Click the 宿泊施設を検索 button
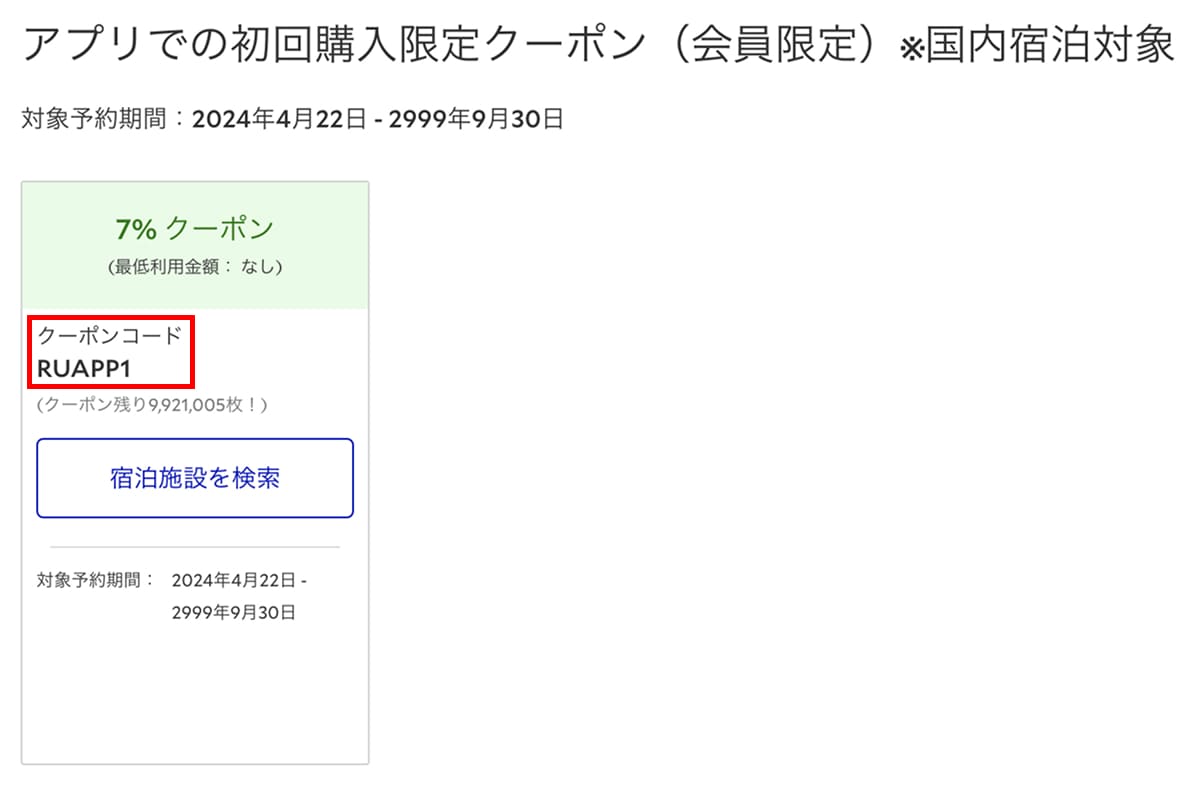The height and width of the screenshot is (794, 1200). (x=194, y=477)
